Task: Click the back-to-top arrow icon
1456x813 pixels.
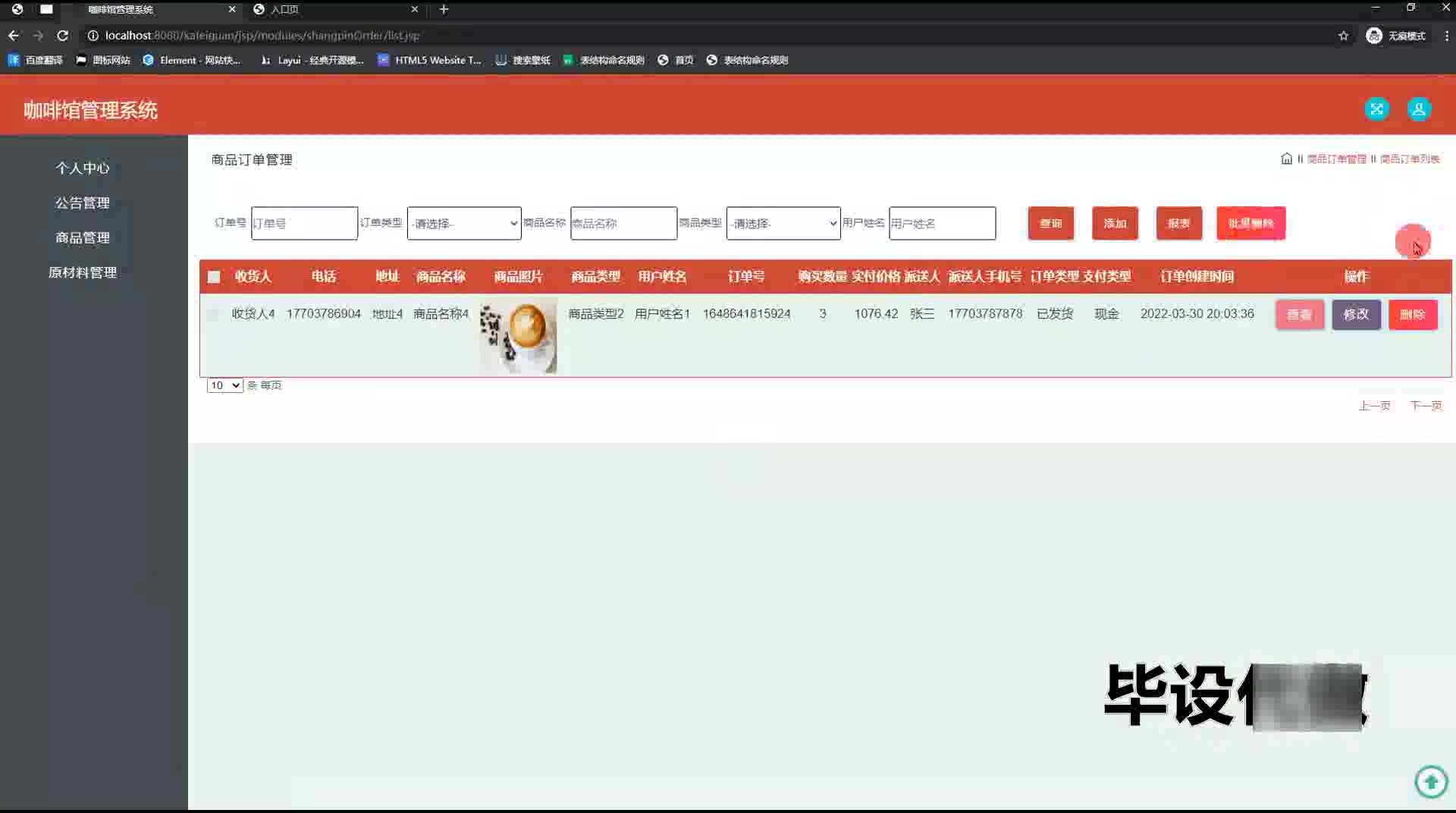Action: coord(1431,781)
